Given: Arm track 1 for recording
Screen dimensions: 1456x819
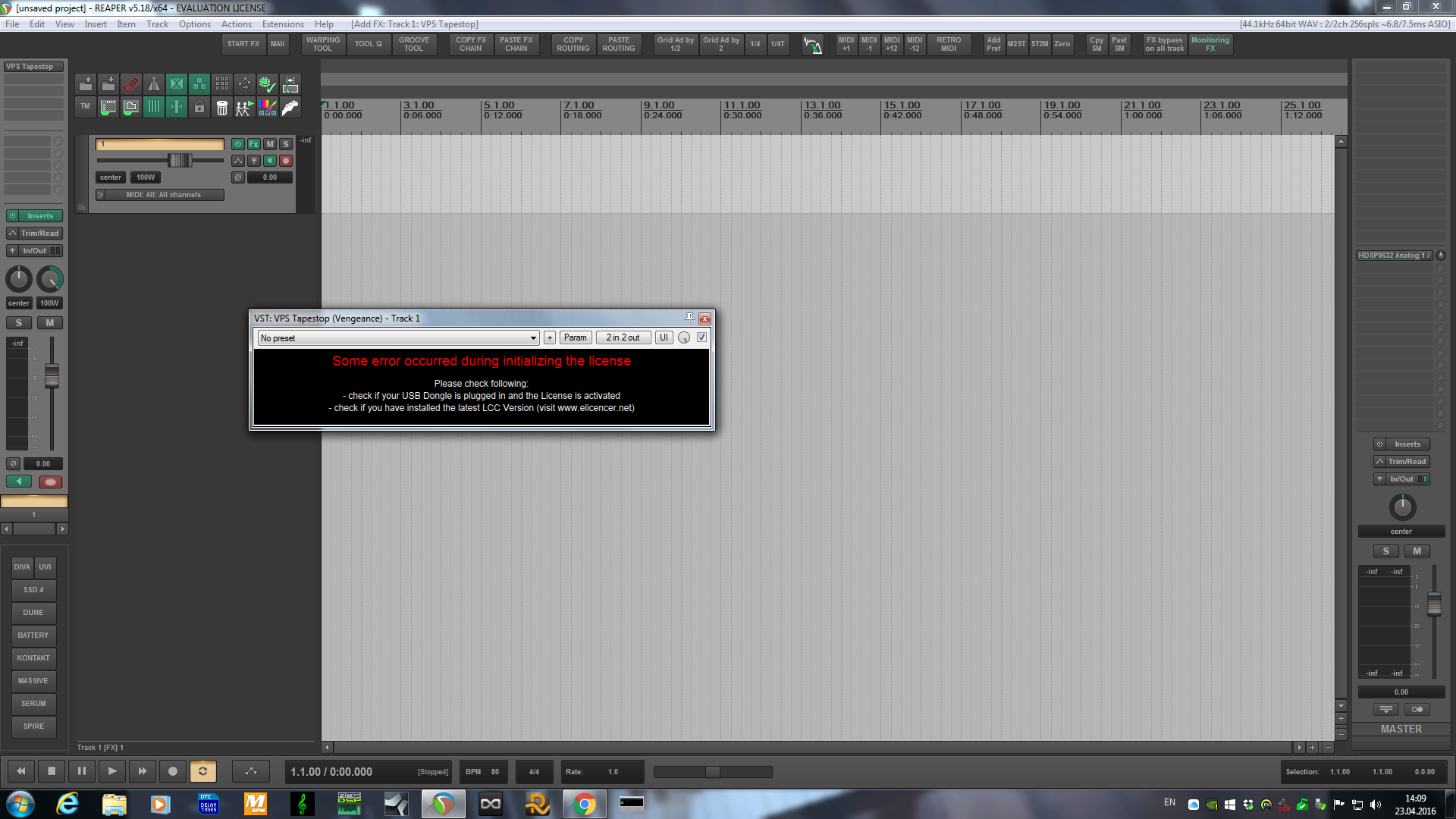Looking at the screenshot, I should [x=286, y=161].
